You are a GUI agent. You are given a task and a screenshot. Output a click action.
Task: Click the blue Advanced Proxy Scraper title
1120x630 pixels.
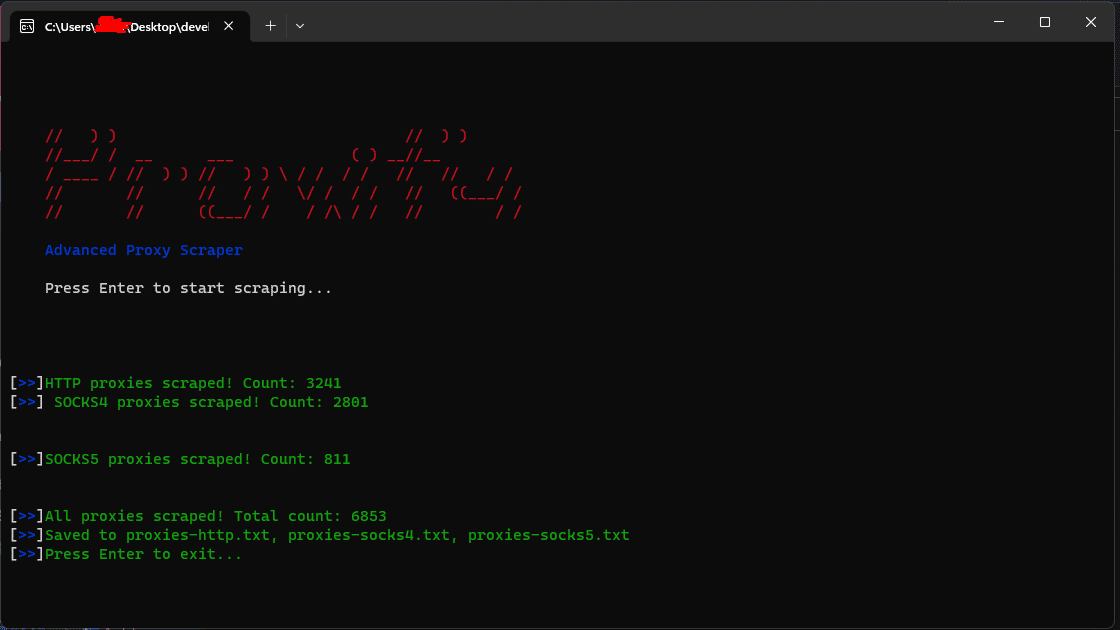142,249
